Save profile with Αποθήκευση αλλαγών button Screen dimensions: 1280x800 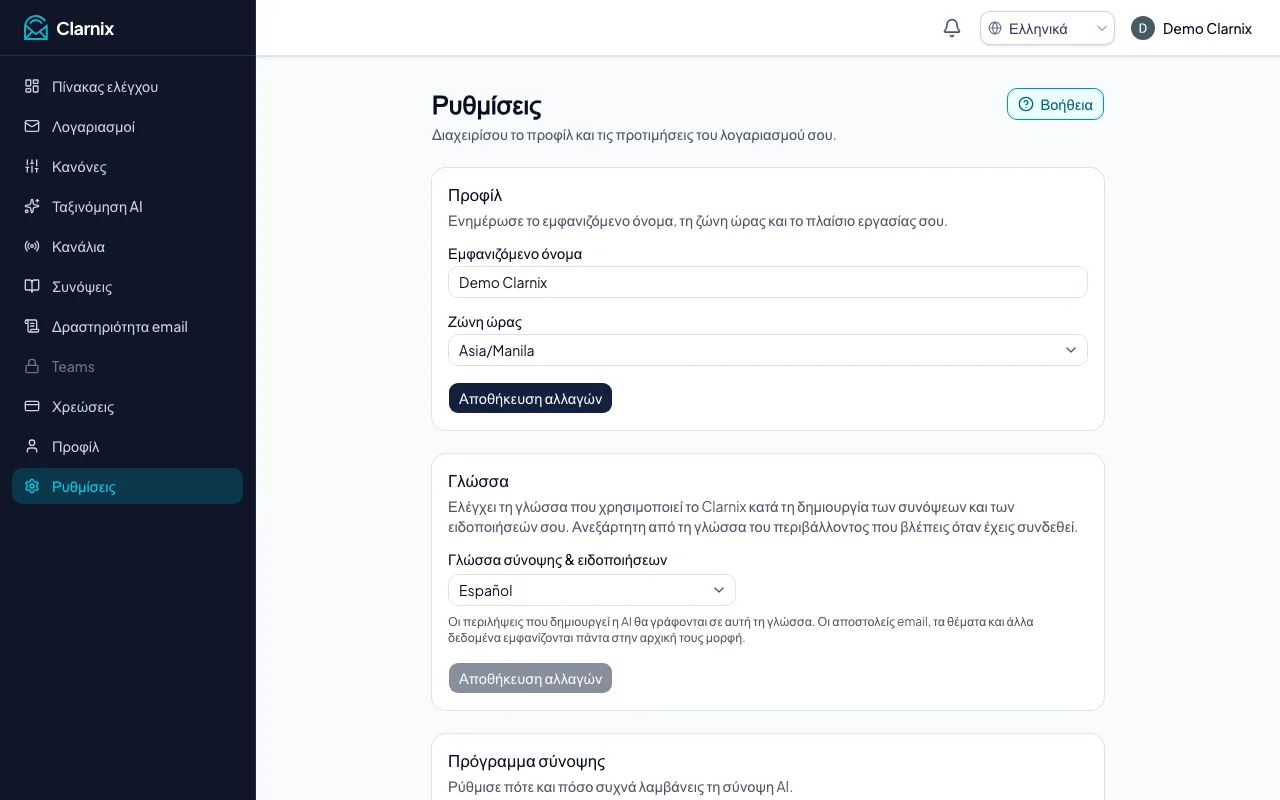point(530,398)
